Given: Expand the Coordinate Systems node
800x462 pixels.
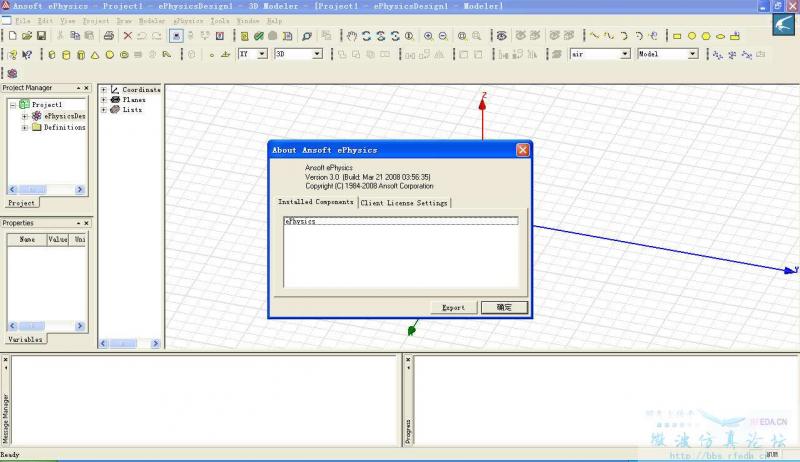Looking at the screenshot, I should pos(104,90).
